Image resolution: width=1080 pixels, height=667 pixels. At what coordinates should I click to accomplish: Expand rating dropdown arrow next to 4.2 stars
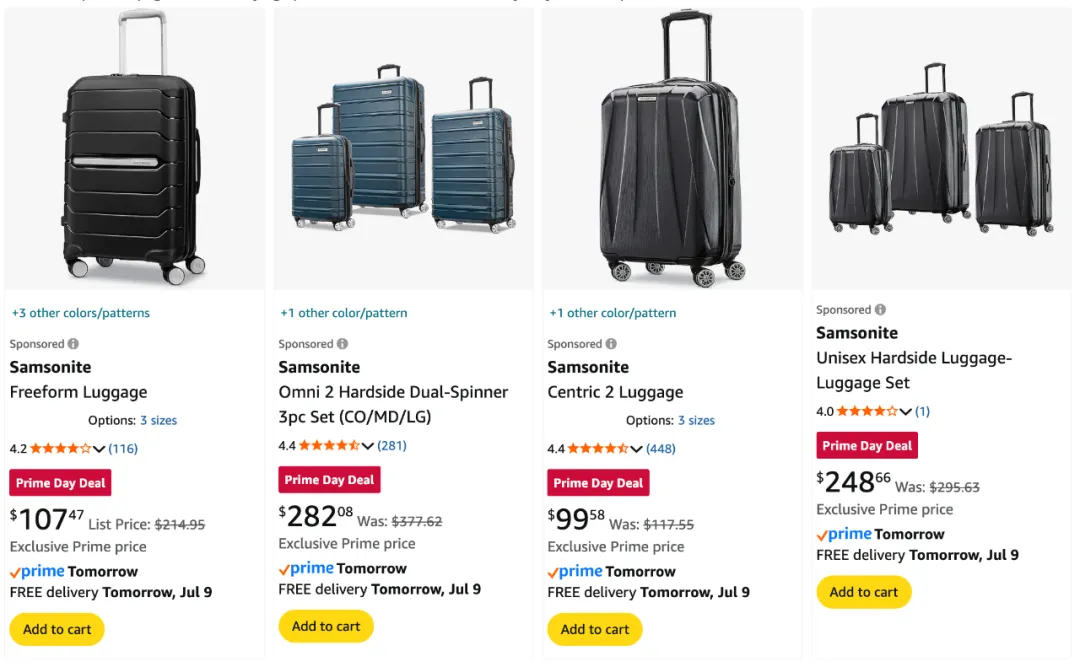[99, 449]
